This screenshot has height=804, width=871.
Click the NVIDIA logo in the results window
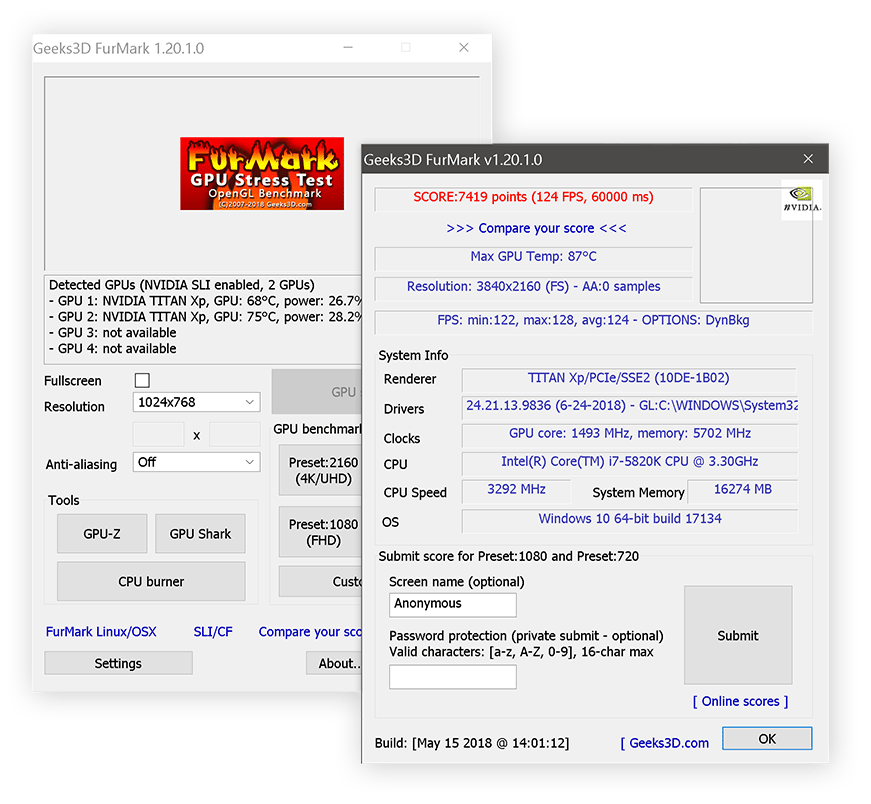pyautogui.click(x=801, y=199)
